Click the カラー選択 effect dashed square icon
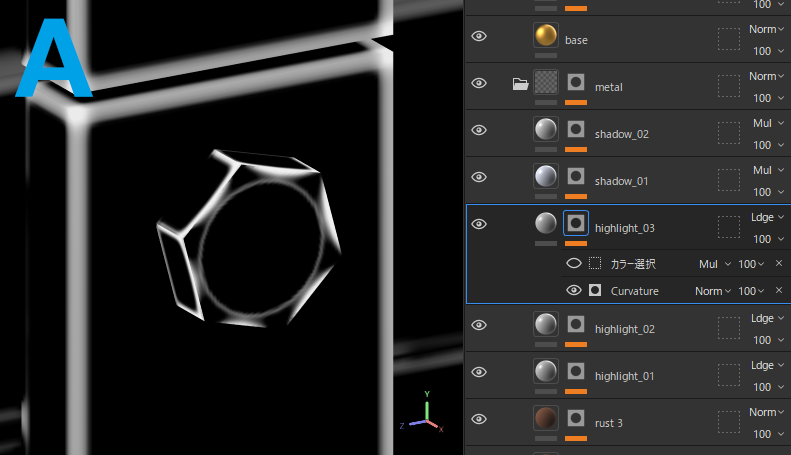This screenshot has width=791, height=455. click(x=595, y=264)
